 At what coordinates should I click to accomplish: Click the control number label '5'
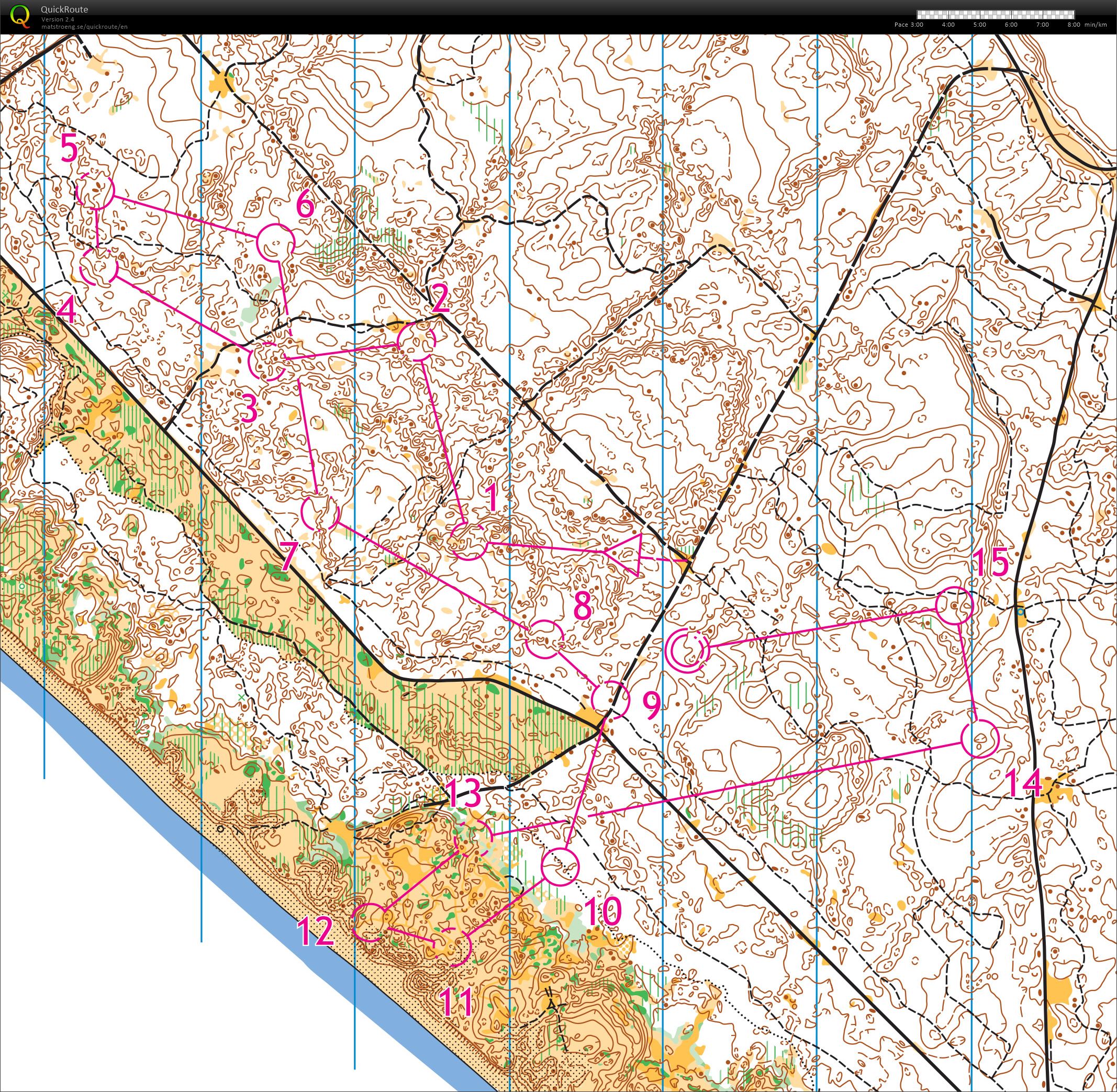(x=69, y=149)
